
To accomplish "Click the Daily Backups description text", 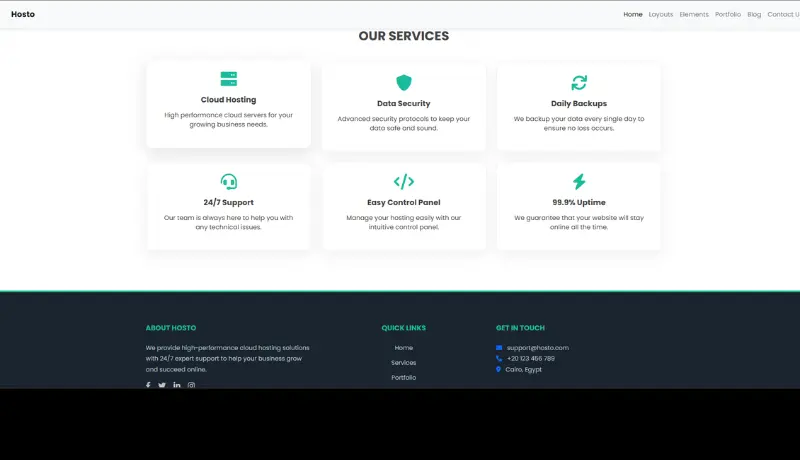I will tap(579, 123).
